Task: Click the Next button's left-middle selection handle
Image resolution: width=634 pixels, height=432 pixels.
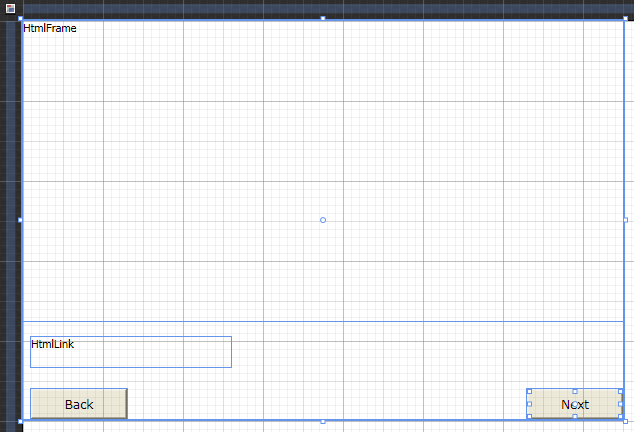Action: (x=529, y=404)
